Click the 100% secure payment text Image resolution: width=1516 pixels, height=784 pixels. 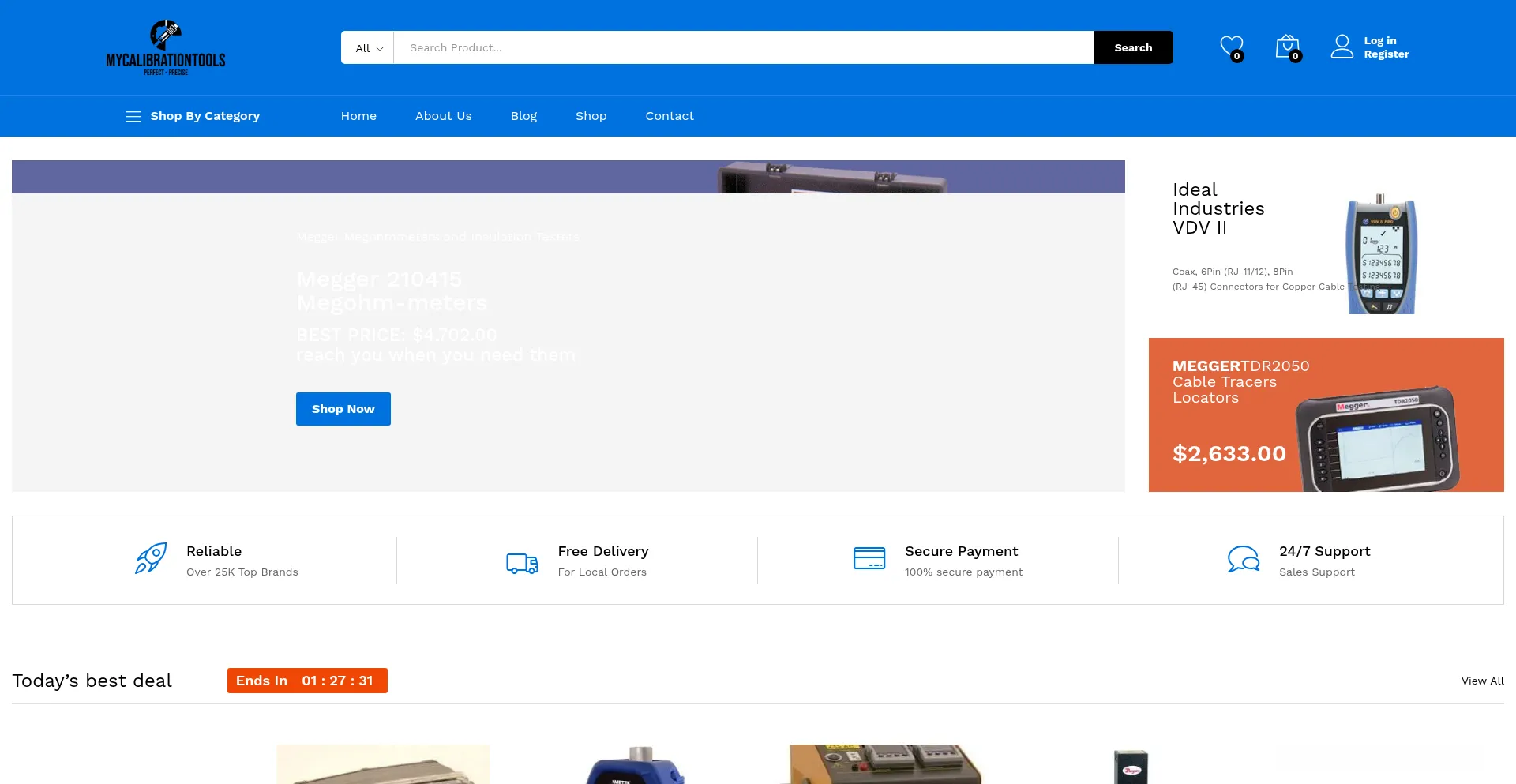pos(964,572)
